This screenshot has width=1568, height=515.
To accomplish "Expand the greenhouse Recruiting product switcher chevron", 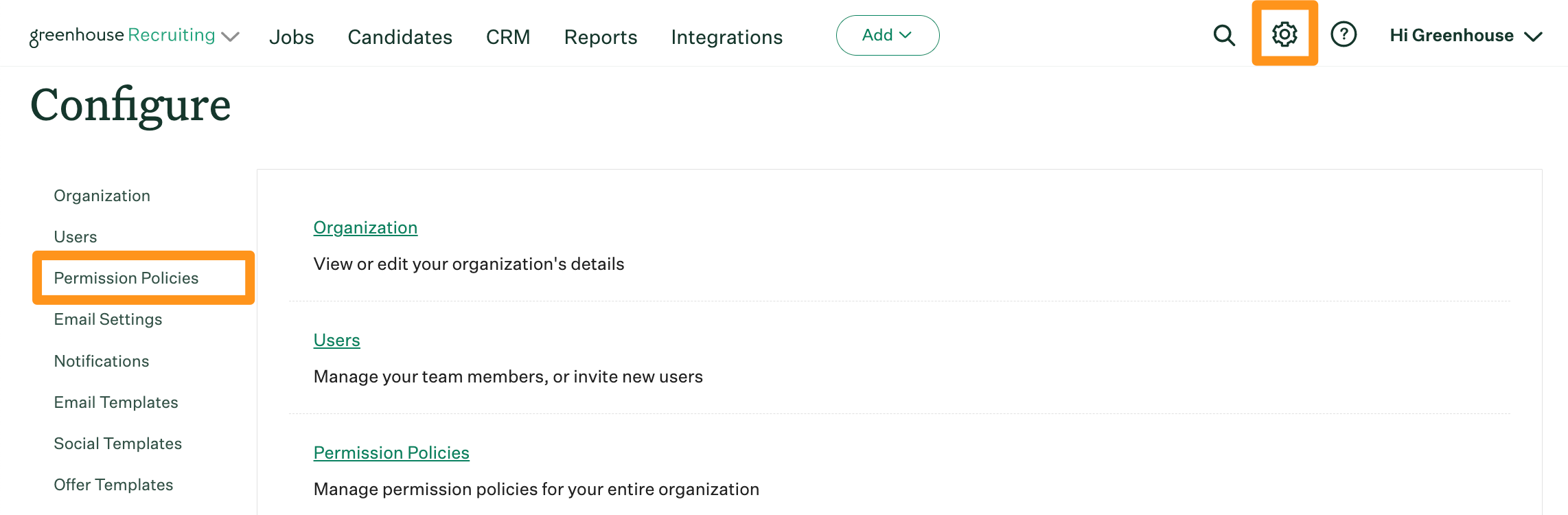I will coord(231,36).
